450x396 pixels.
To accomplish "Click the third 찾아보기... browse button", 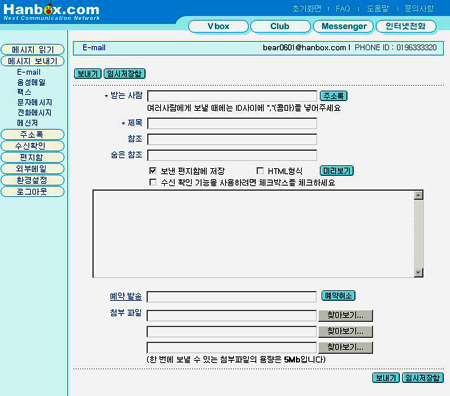I will (x=345, y=347).
